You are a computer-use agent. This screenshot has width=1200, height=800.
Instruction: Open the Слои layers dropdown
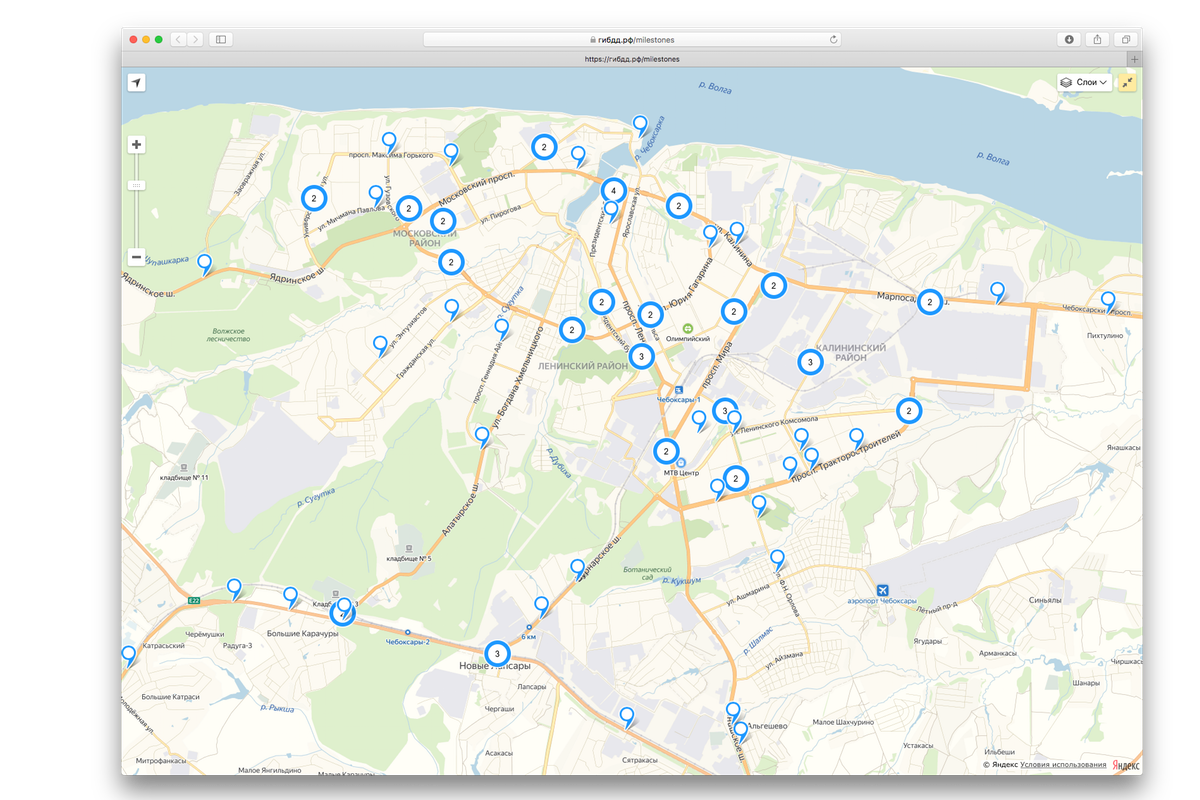1085,83
